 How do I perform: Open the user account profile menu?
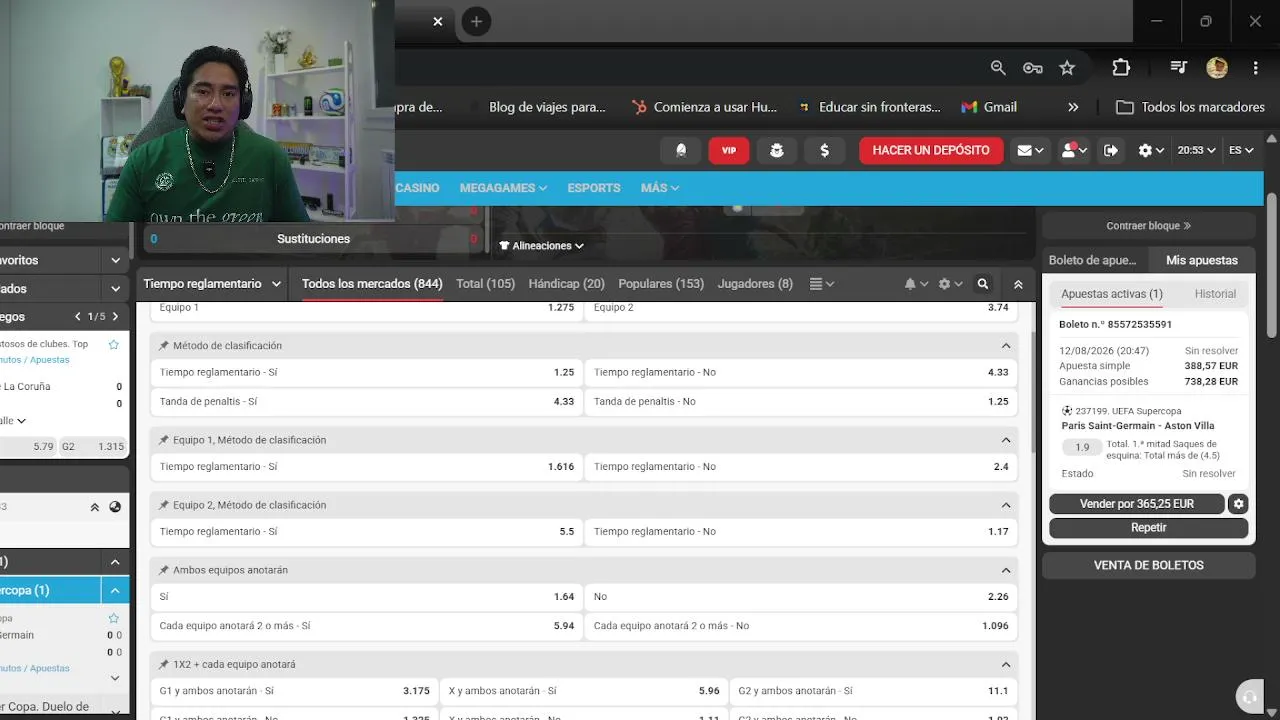[x=1074, y=150]
